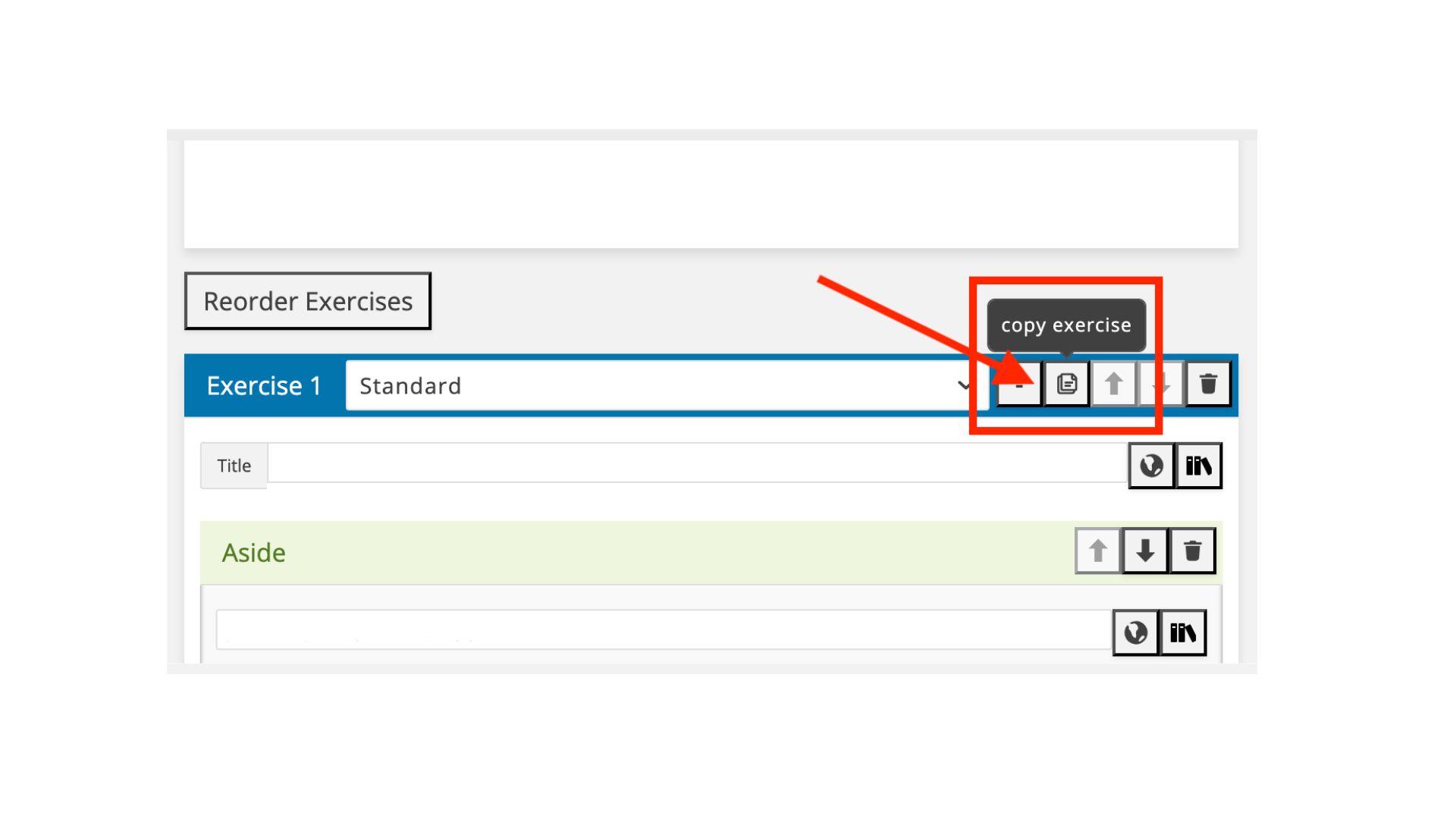Click the move up arrow for Exercise 1
Screen dimensions: 1456x819
(1114, 384)
